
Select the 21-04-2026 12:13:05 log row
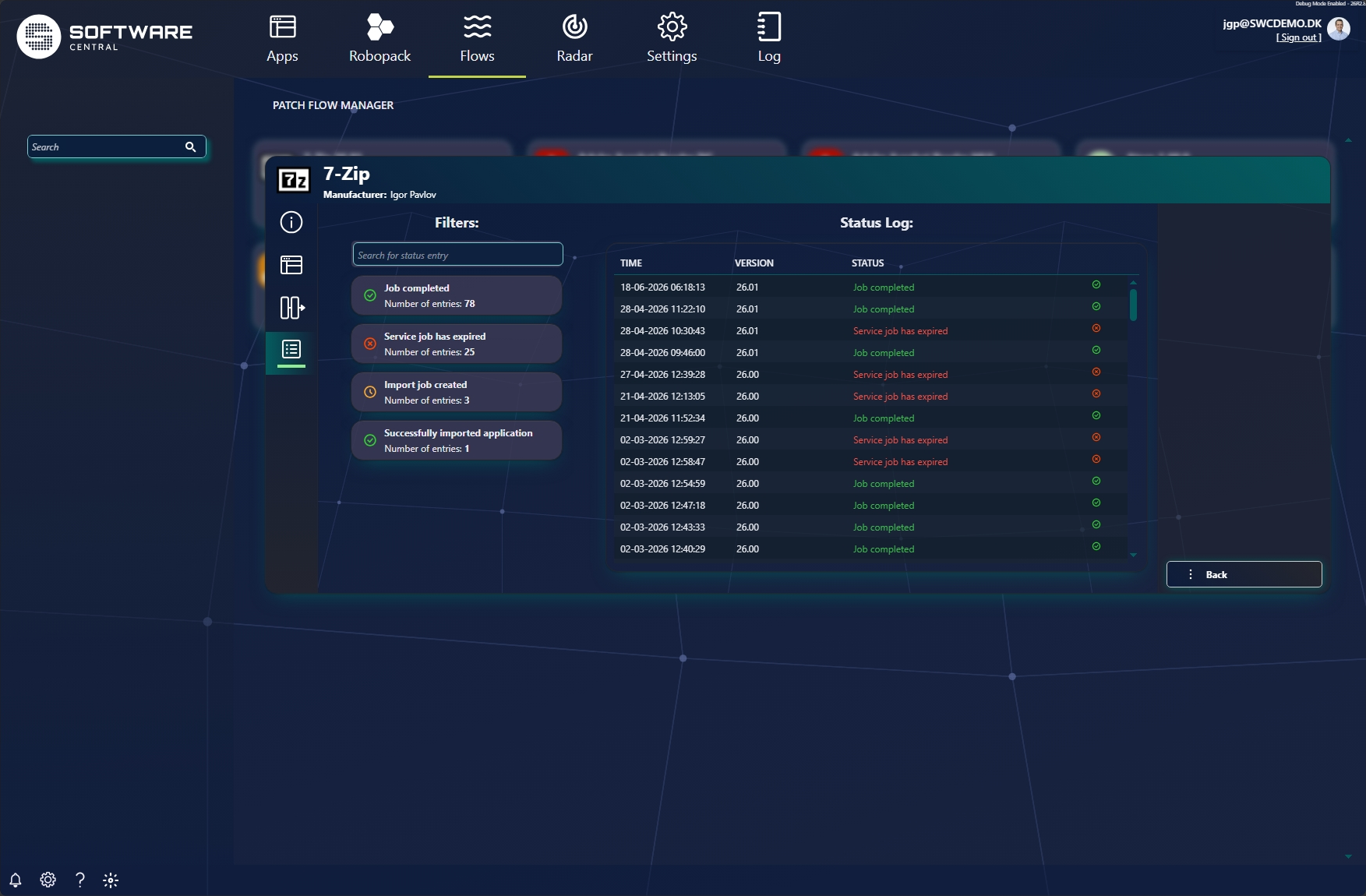click(x=870, y=396)
